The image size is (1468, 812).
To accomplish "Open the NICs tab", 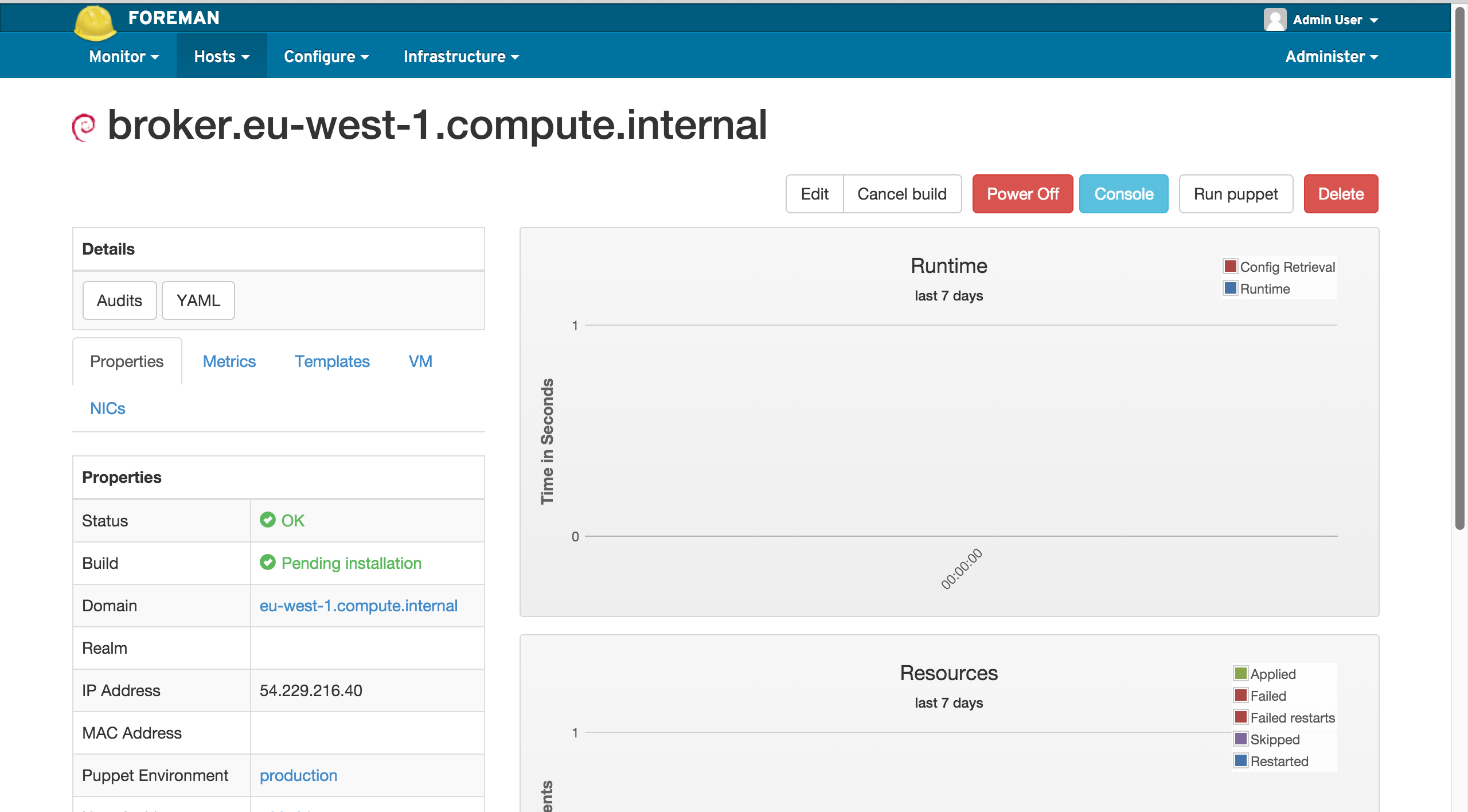I will [107, 408].
